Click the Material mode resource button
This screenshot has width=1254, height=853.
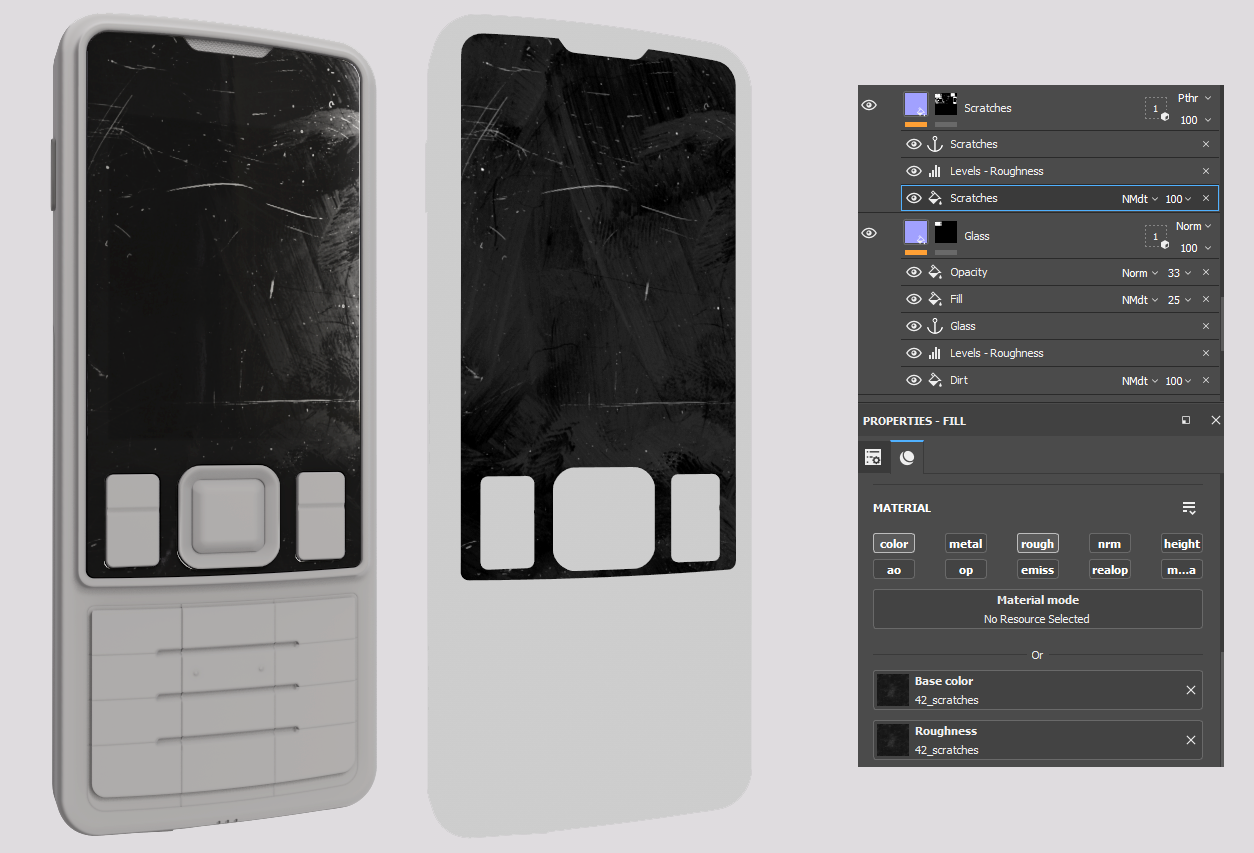pyautogui.click(x=1038, y=609)
